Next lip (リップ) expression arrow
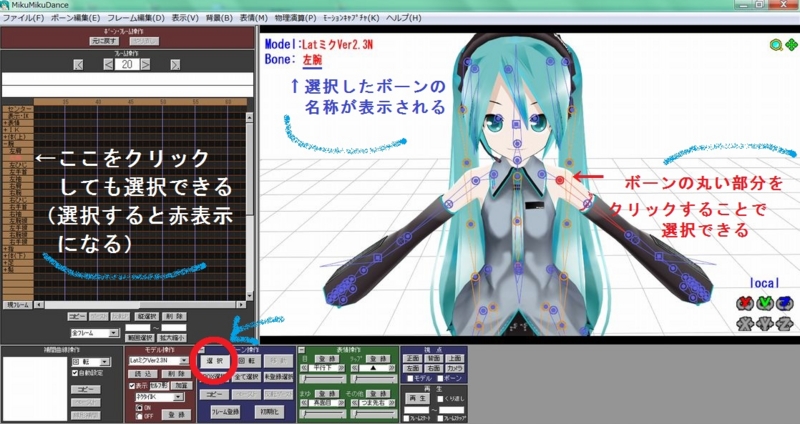 point(392,368)
